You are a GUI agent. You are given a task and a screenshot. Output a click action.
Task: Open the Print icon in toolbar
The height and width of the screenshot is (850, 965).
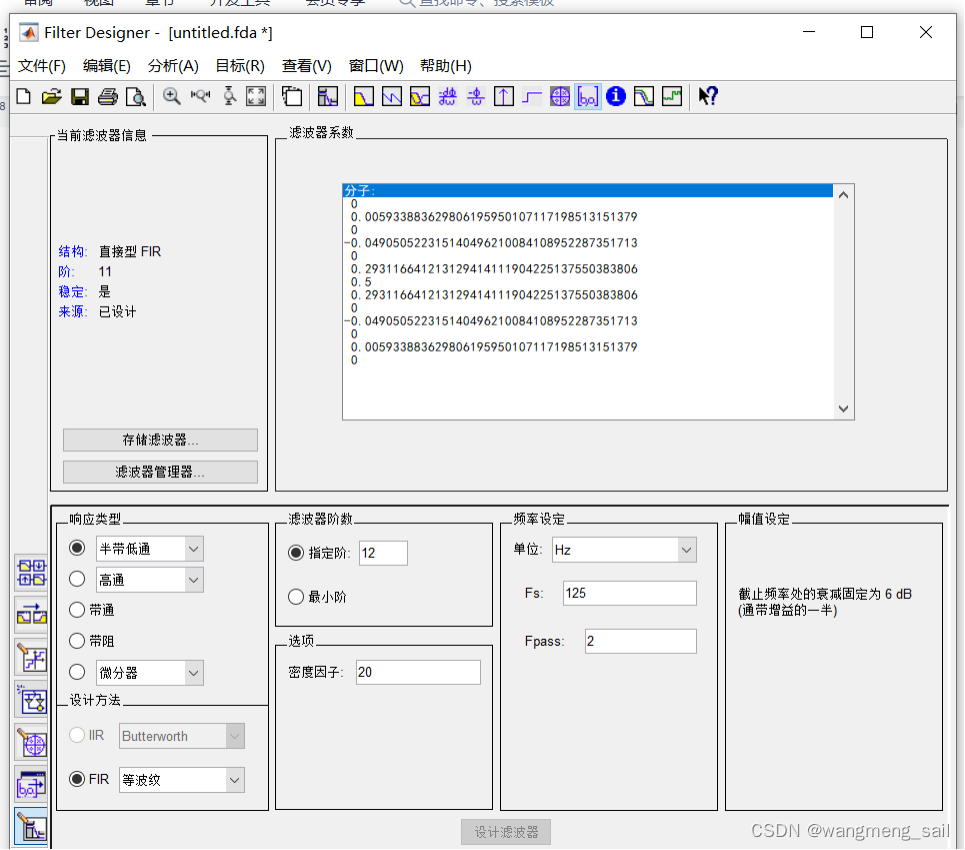[108, 96]
